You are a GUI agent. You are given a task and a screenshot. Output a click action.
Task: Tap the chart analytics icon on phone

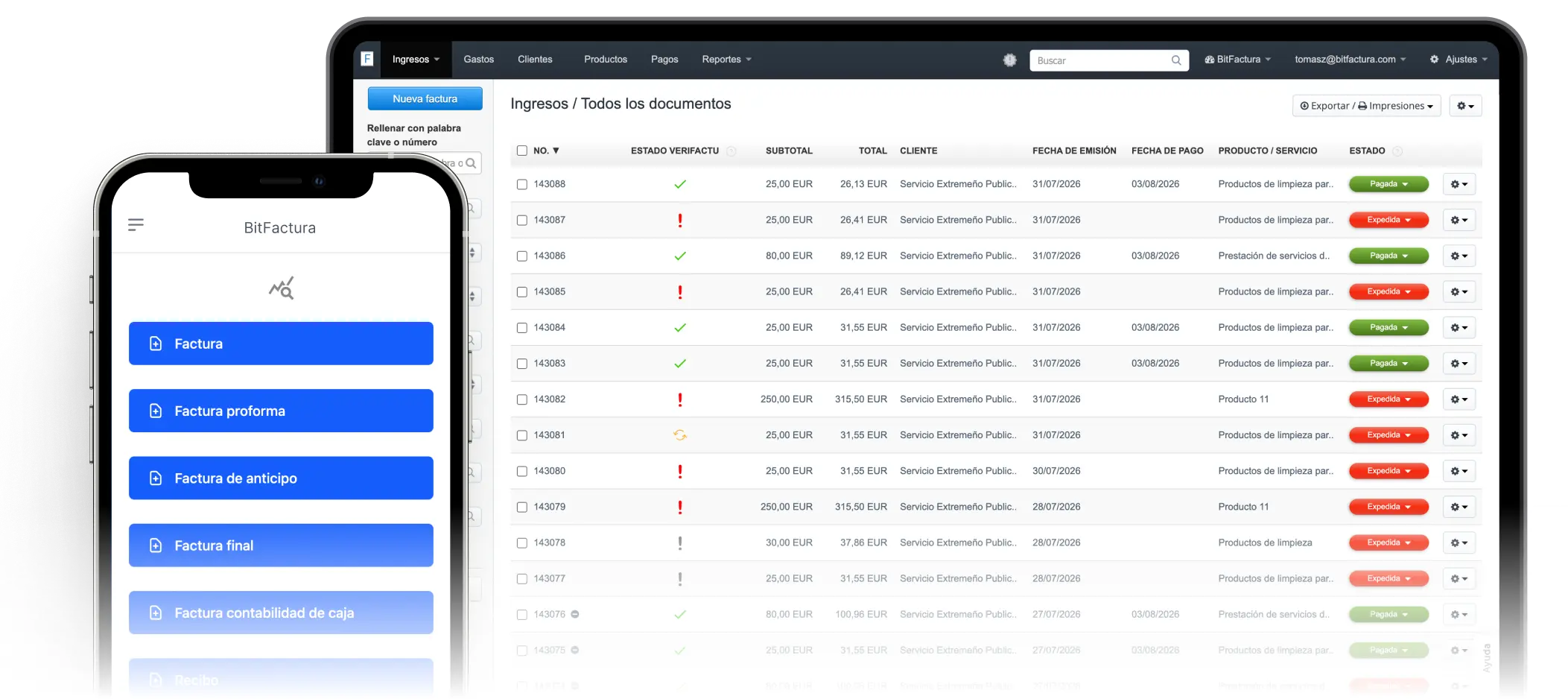(282, 288)
